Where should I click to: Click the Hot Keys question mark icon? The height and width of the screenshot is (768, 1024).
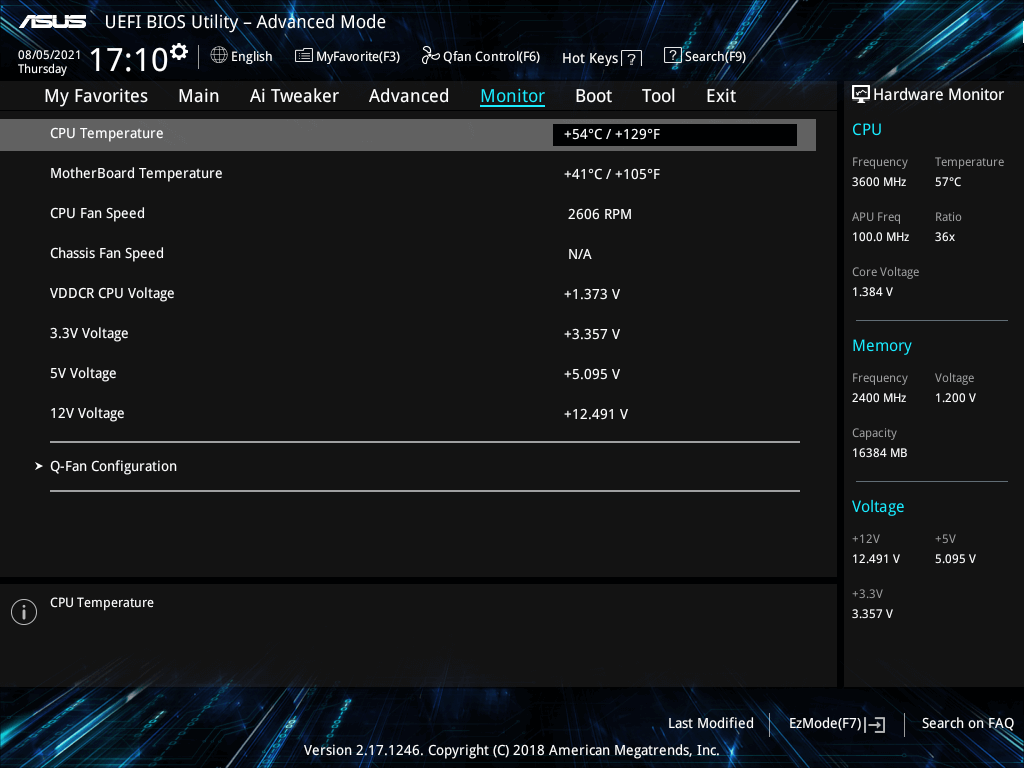tap(631, 58)
